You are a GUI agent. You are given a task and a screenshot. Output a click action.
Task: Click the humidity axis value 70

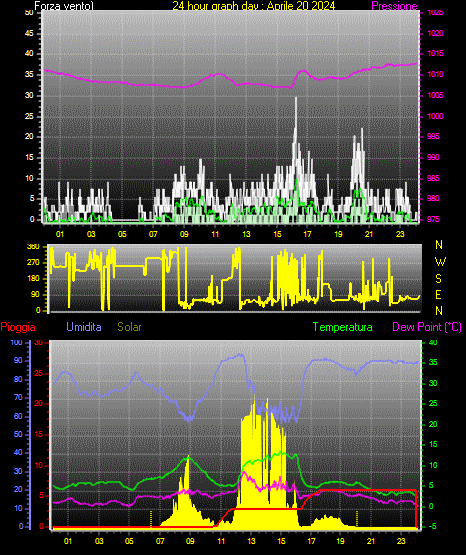click(x=18, y=397)
